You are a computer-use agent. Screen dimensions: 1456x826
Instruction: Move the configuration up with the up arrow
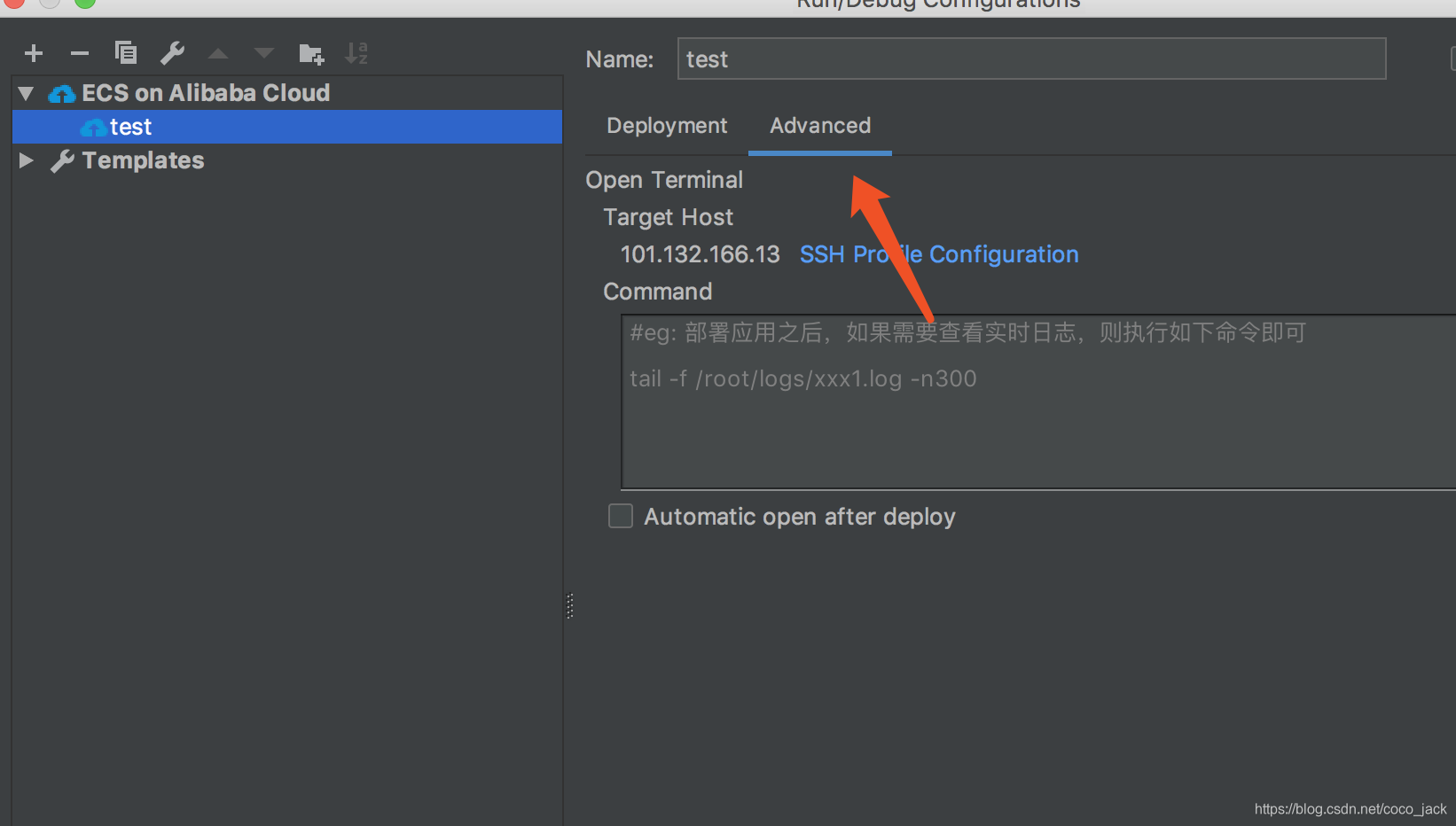218,53
